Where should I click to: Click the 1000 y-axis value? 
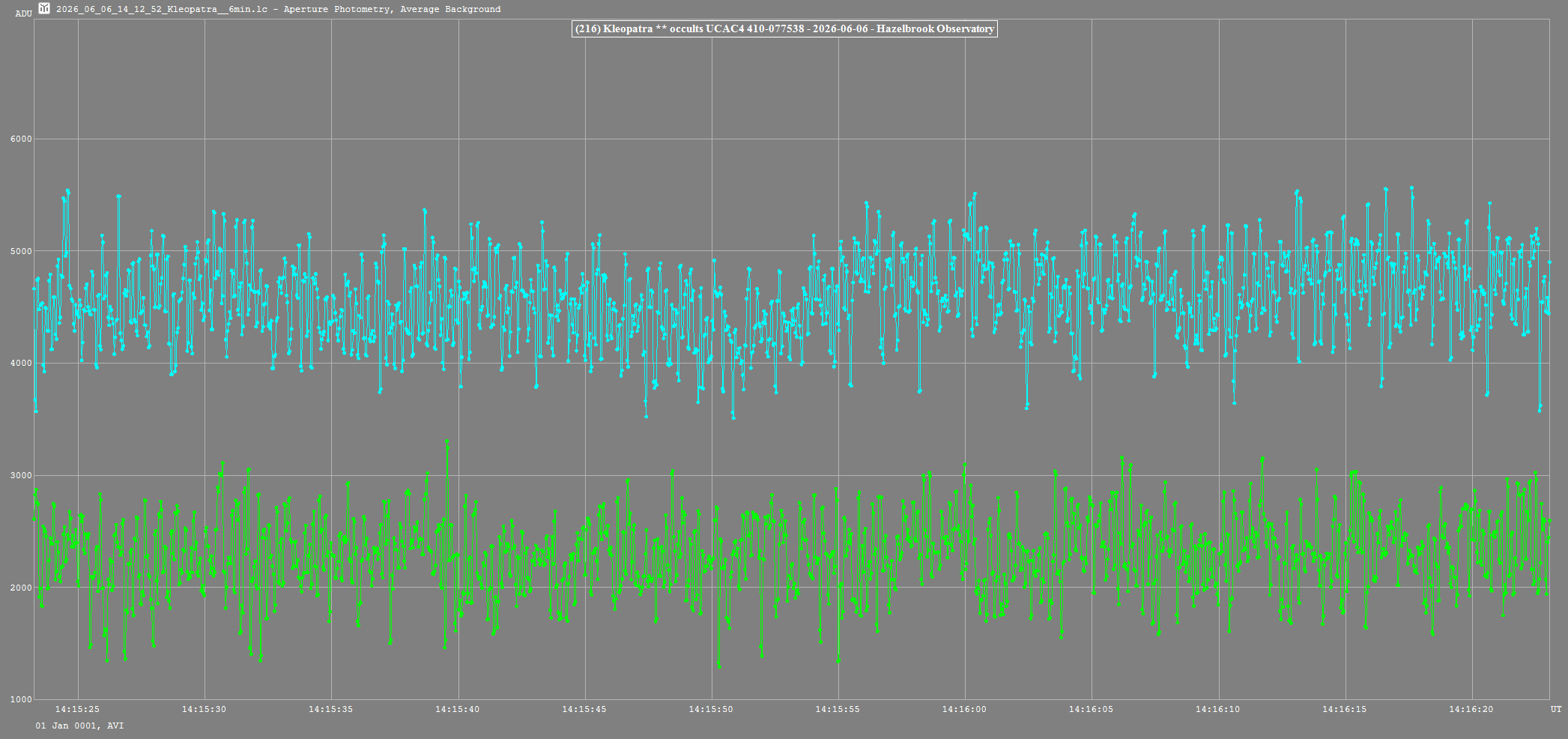(x=21, y=700)
